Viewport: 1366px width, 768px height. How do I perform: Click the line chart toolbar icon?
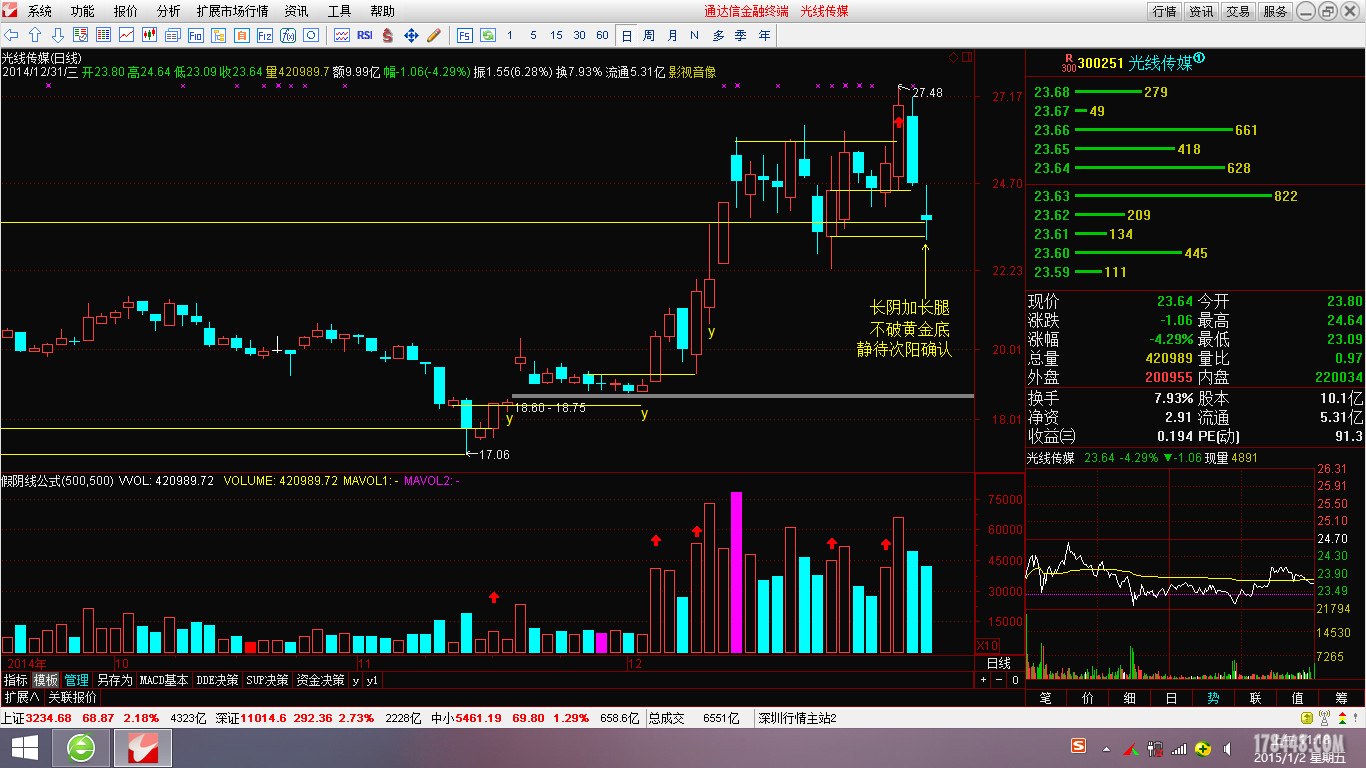[126, 35]
